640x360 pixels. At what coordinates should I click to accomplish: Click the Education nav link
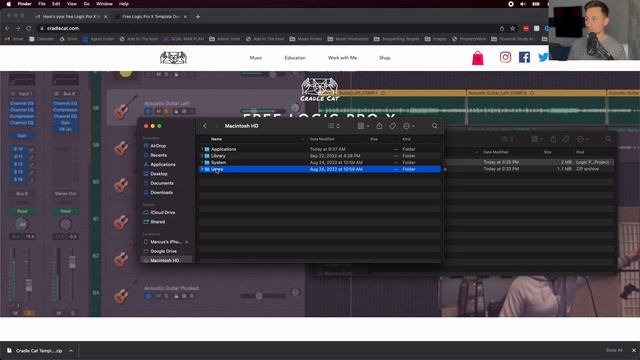click(x=295, y=58)
